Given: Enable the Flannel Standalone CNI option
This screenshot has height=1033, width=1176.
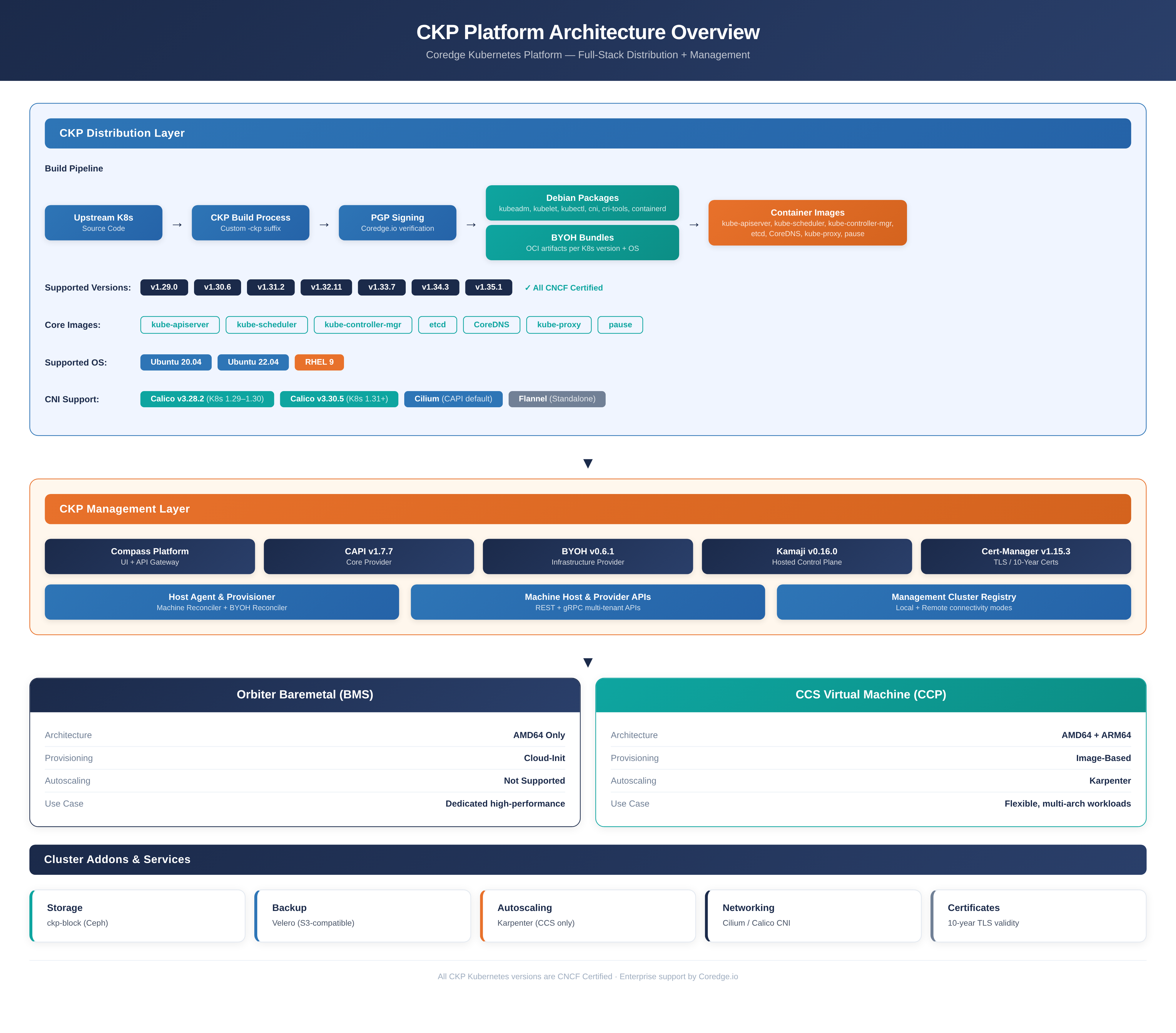Looking at the screenshot, I should 556,399.
